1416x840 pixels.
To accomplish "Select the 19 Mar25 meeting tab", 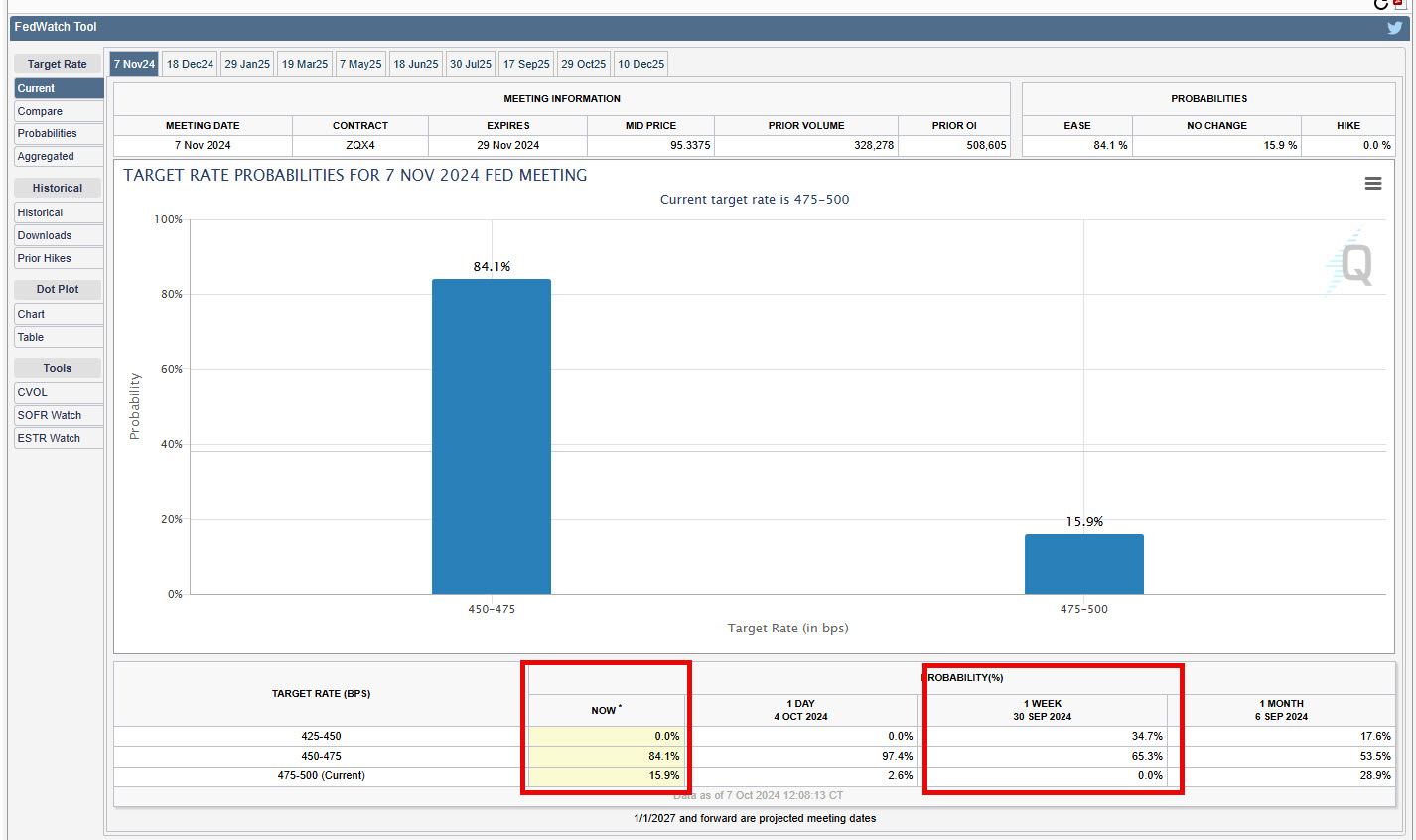I will pos(305,64).
